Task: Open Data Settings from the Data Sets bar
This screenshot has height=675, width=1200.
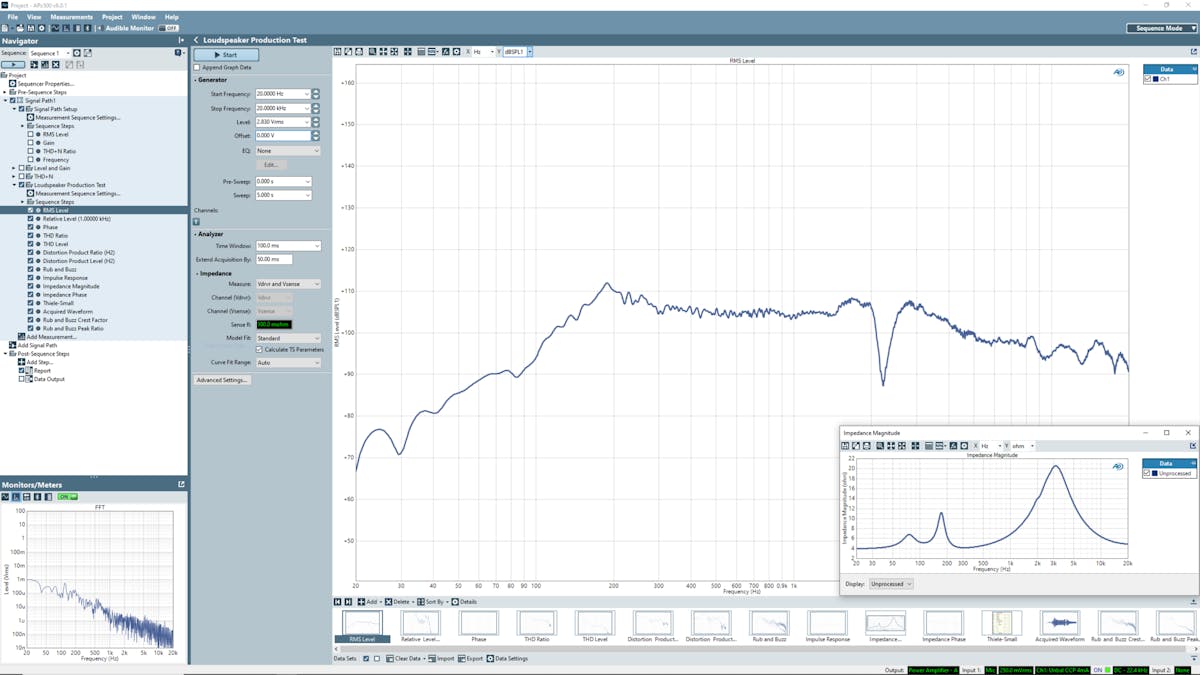Action: [492, 658]
